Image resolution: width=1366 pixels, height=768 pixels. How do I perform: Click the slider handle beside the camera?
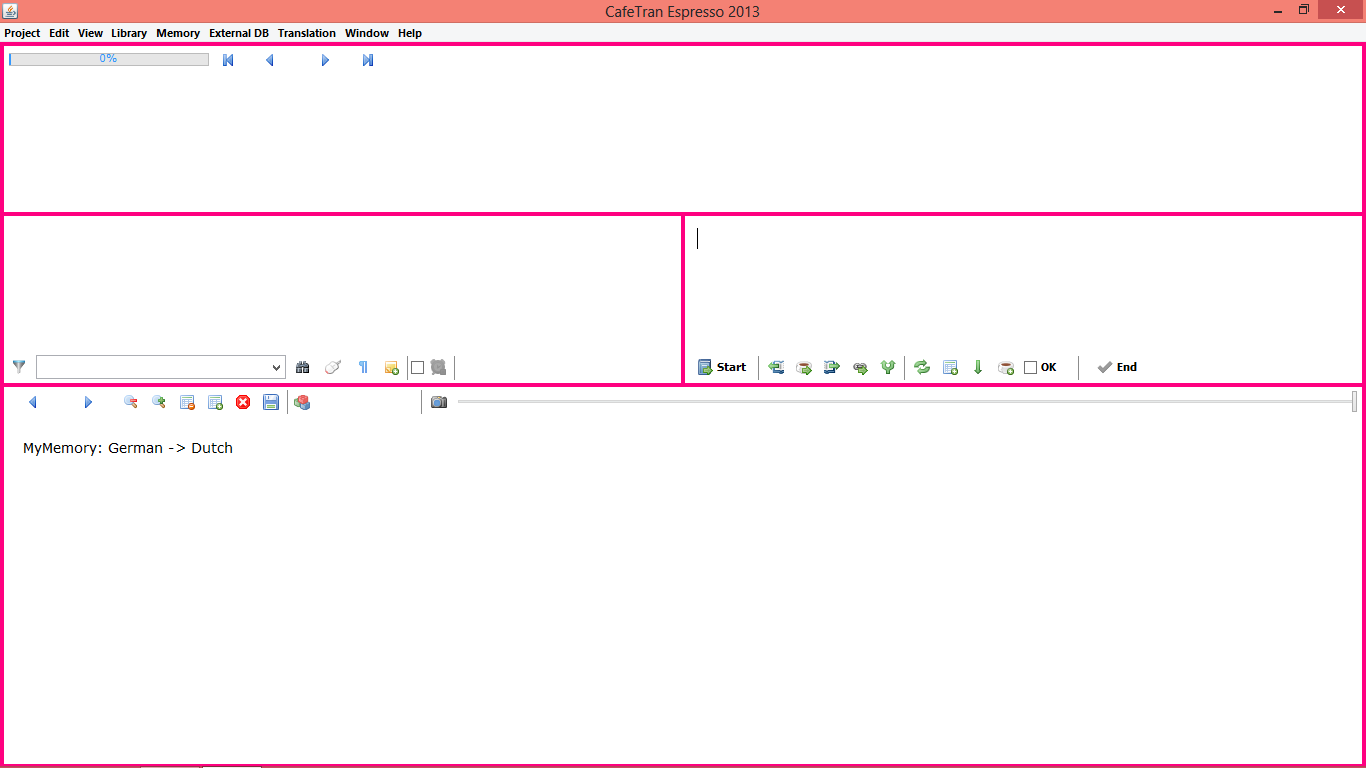click(1354, 401)
